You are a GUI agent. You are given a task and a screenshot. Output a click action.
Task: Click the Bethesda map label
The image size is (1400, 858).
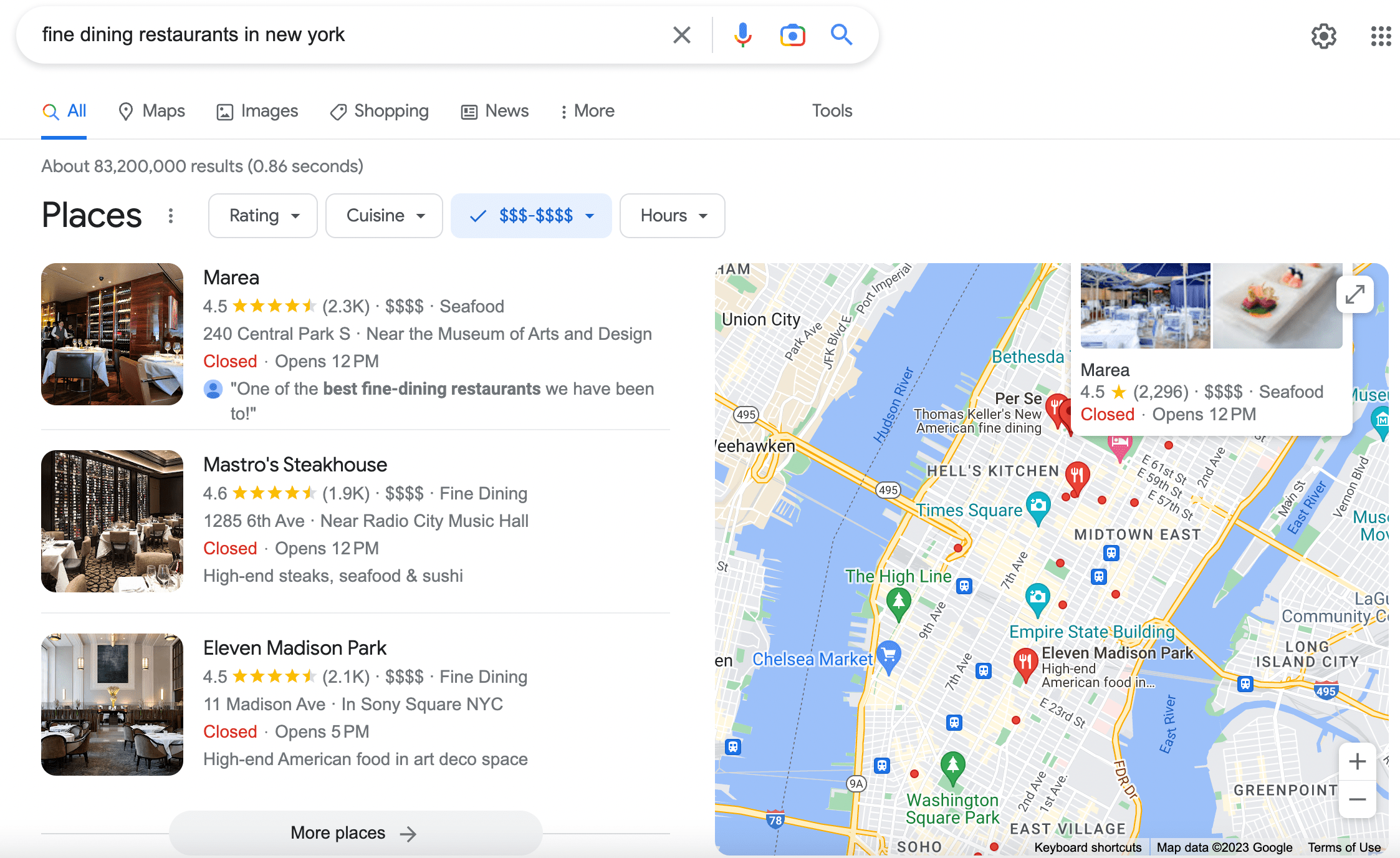(1028, 357)
